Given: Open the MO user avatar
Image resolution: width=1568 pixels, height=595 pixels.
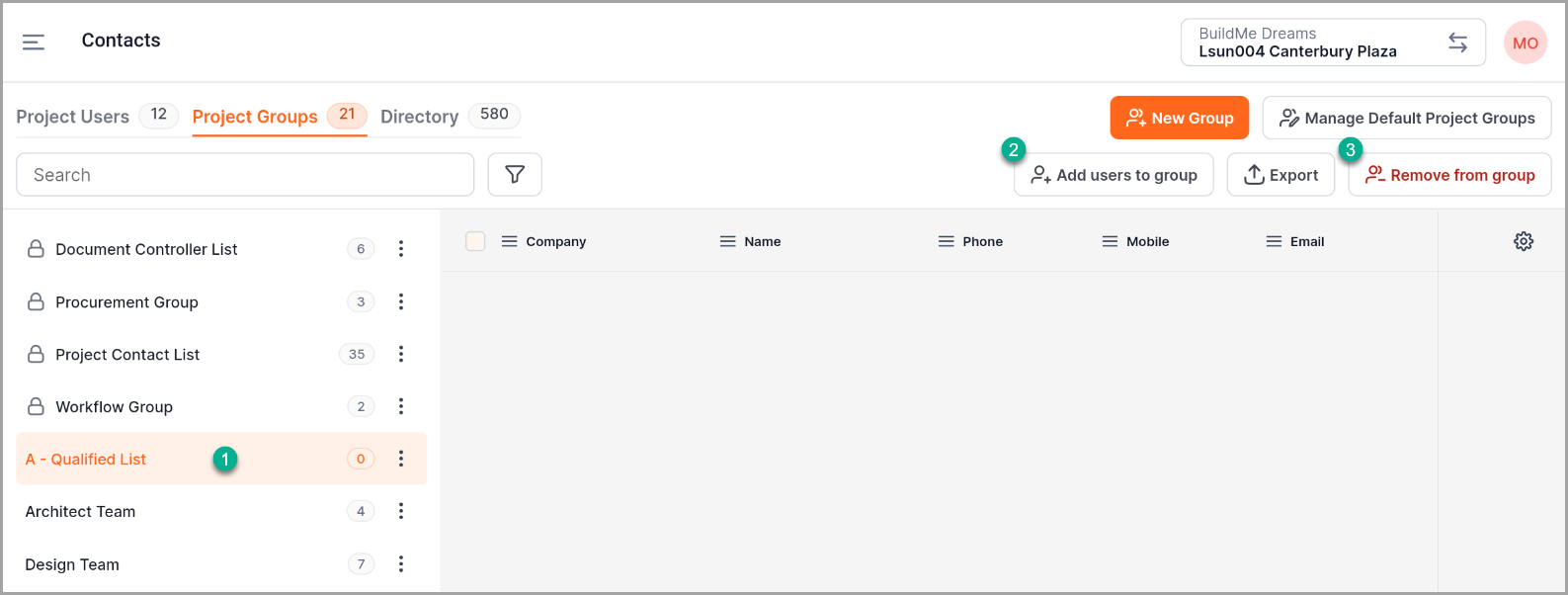Looking at the screenshot, I should pos(1525,43).
